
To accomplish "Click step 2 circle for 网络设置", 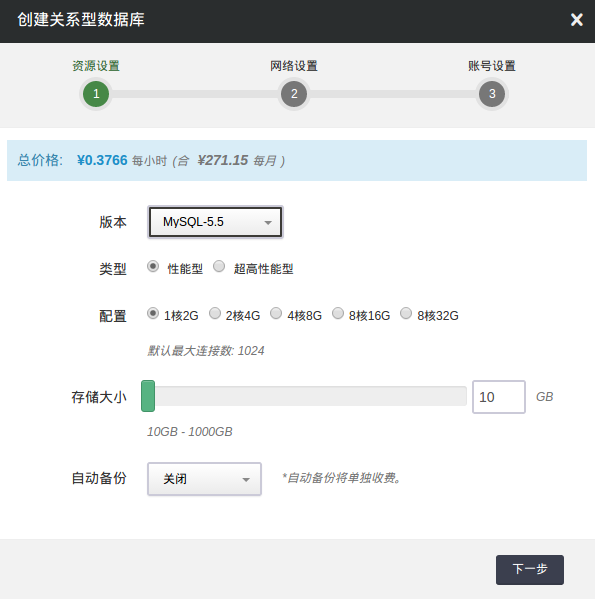I will click(294, 94).
